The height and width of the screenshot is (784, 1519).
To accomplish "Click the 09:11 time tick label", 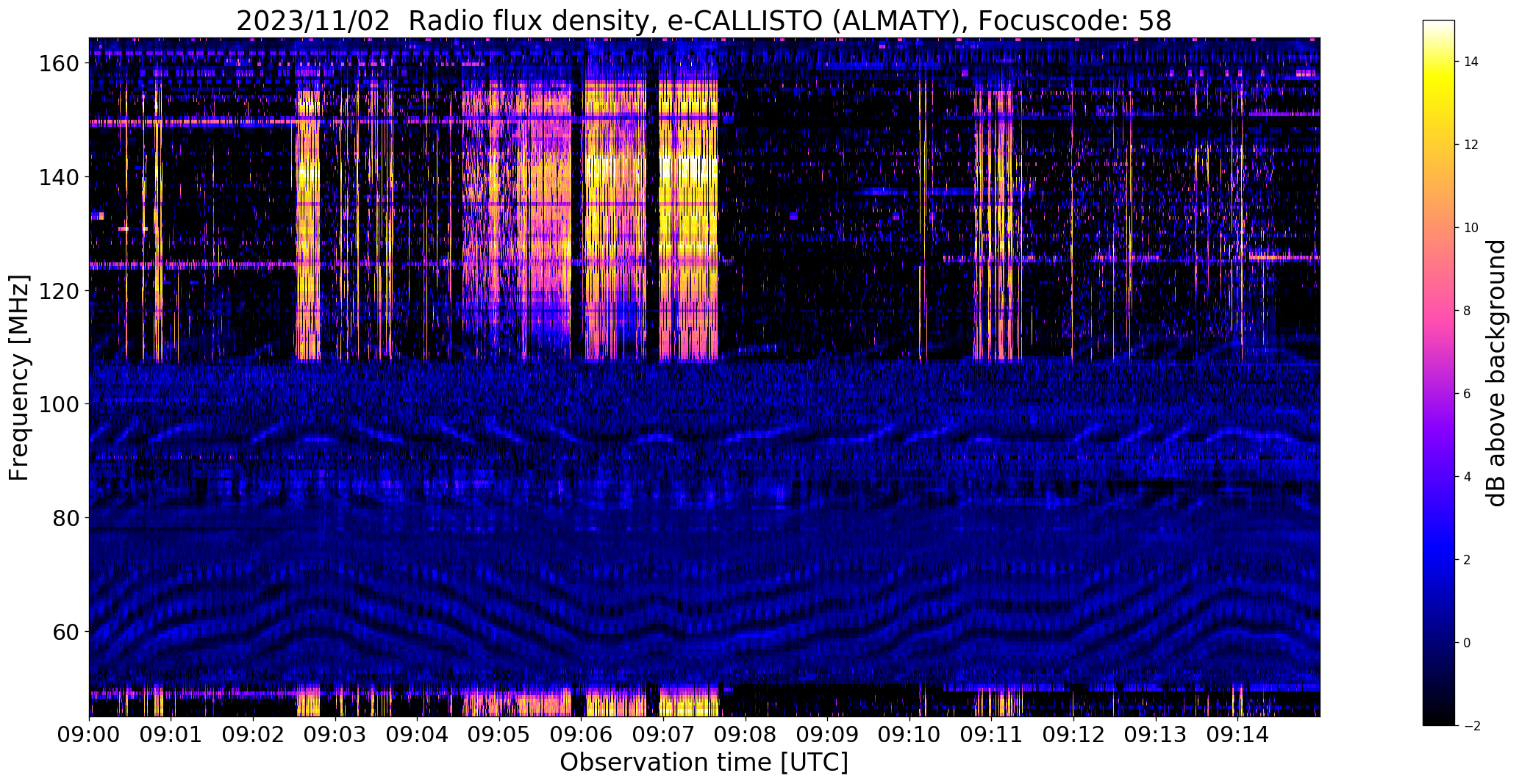I will 992,733.
